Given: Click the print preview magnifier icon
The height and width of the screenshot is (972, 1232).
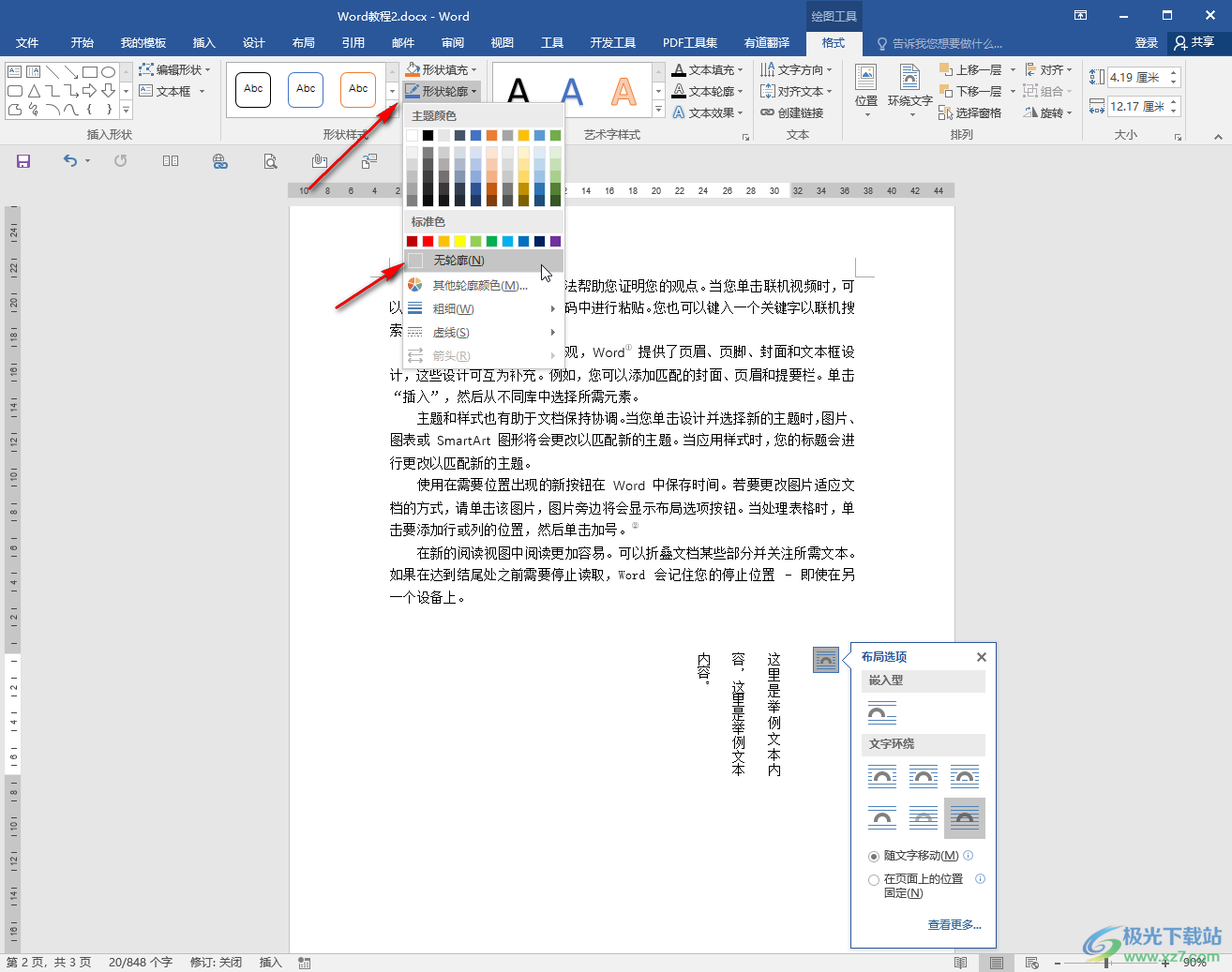Looking at the screenshot, I should (x=270, y=161).
